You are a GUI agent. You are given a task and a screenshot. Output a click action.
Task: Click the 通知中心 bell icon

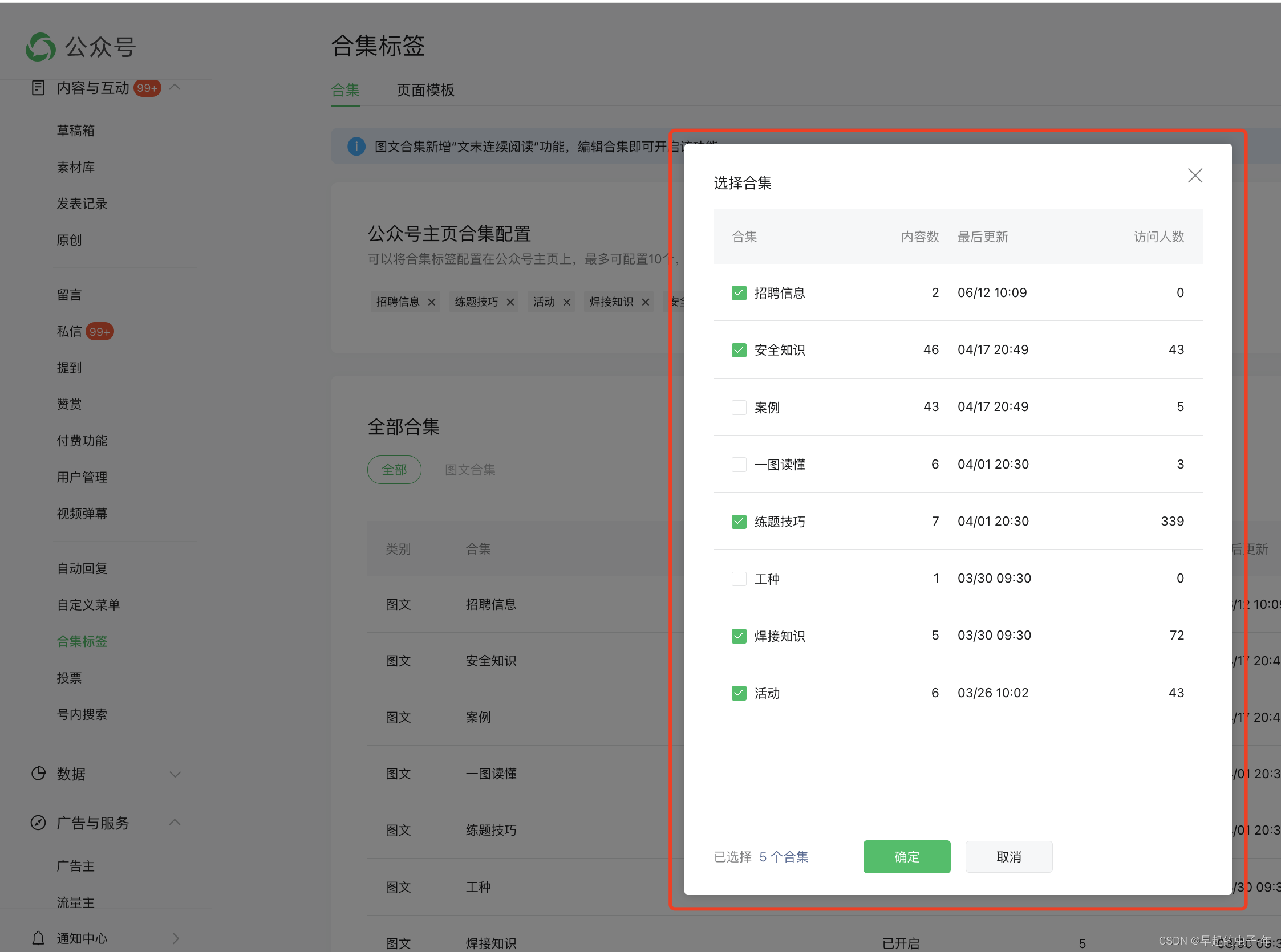pos(38,938)
